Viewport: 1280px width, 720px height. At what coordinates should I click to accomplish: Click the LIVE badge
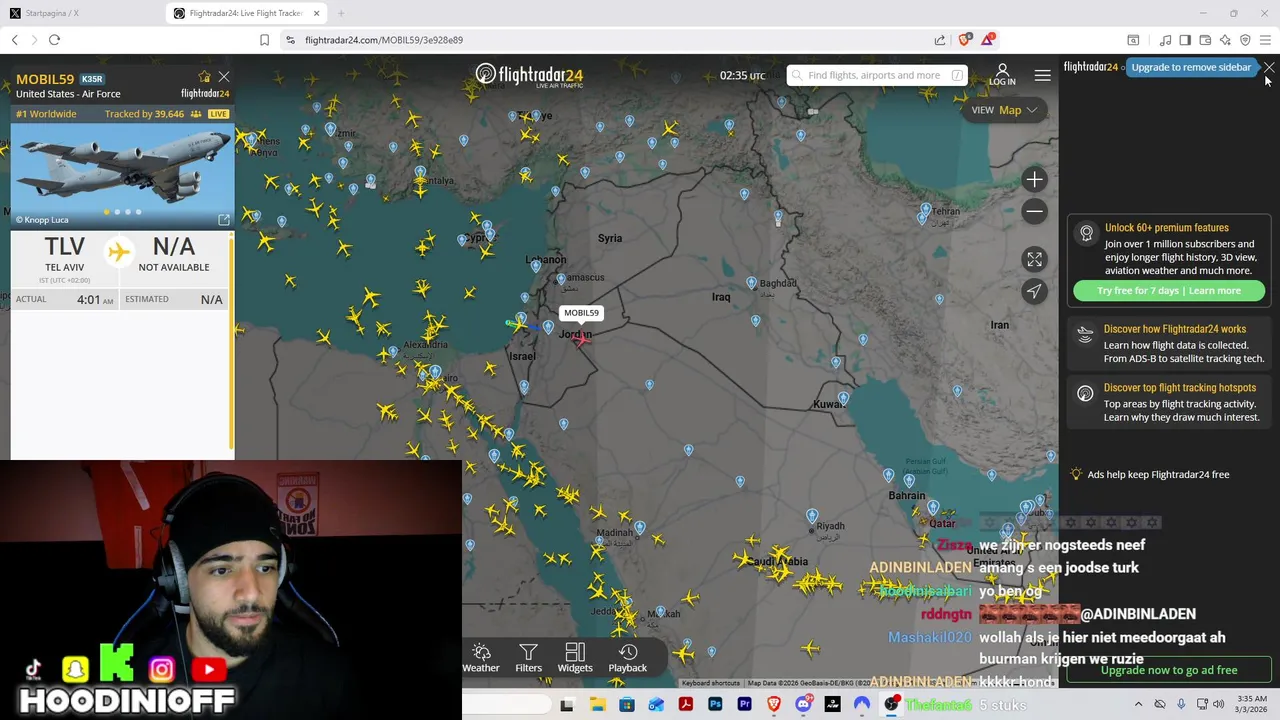pyautogui.click(x=218, y=114)
